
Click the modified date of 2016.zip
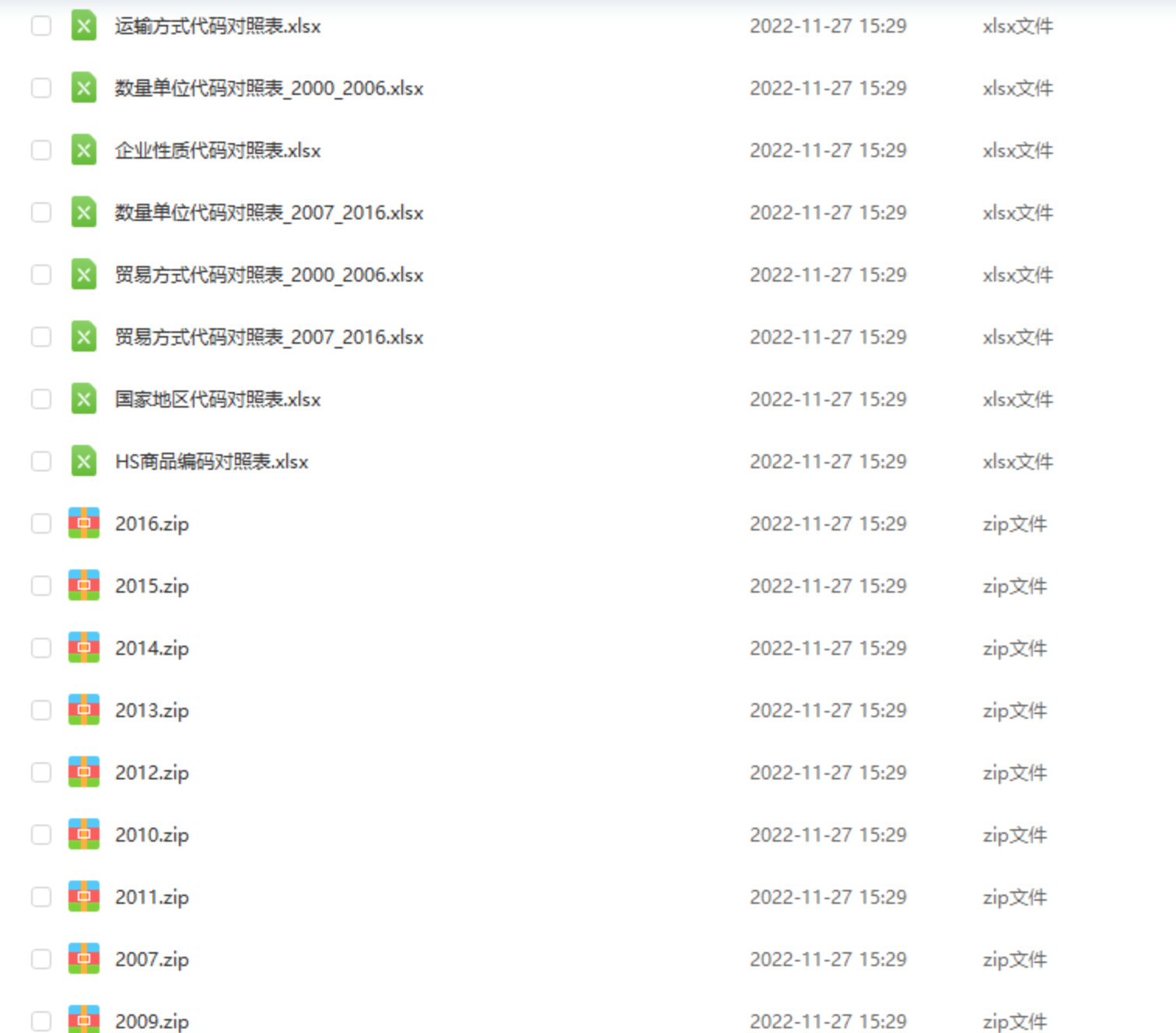[x=828, y=524]
